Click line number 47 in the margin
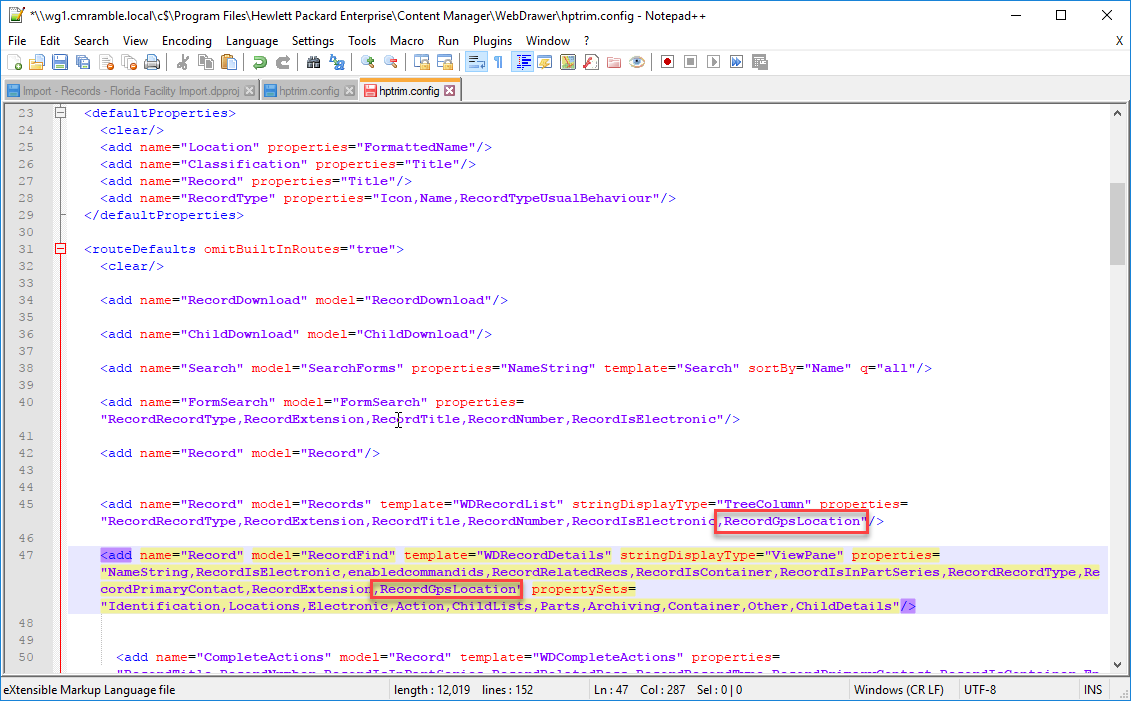 pyautogui.click(x=26, y=555)
